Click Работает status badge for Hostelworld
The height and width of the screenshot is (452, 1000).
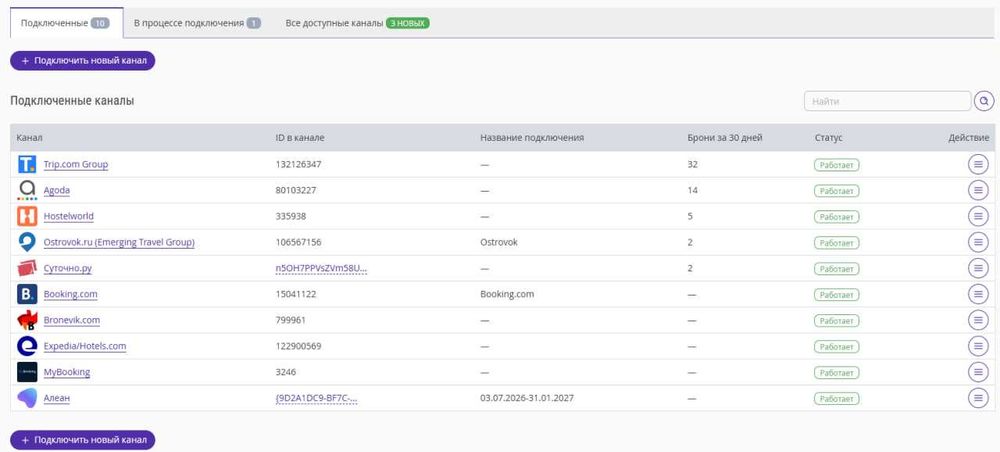[x=836, y=216]
